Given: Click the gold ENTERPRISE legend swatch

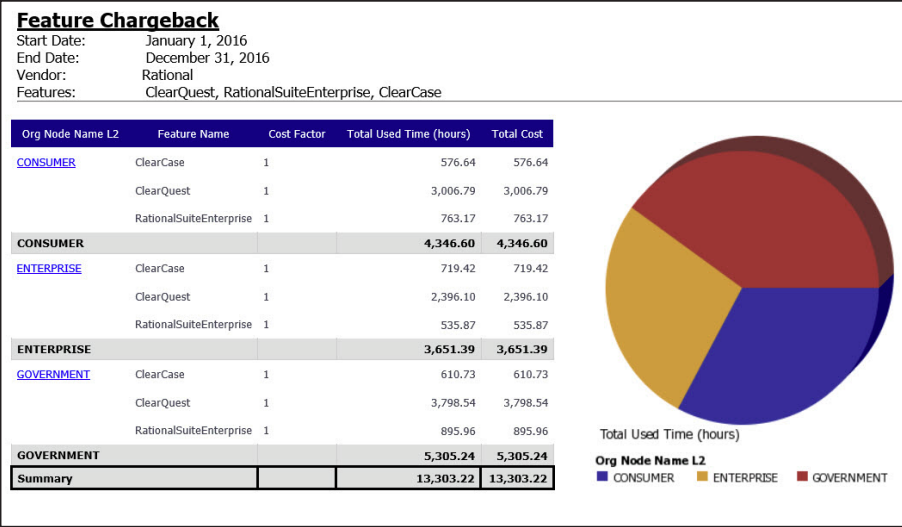Looking at the screenshot, I should click(x=702, y=477).
